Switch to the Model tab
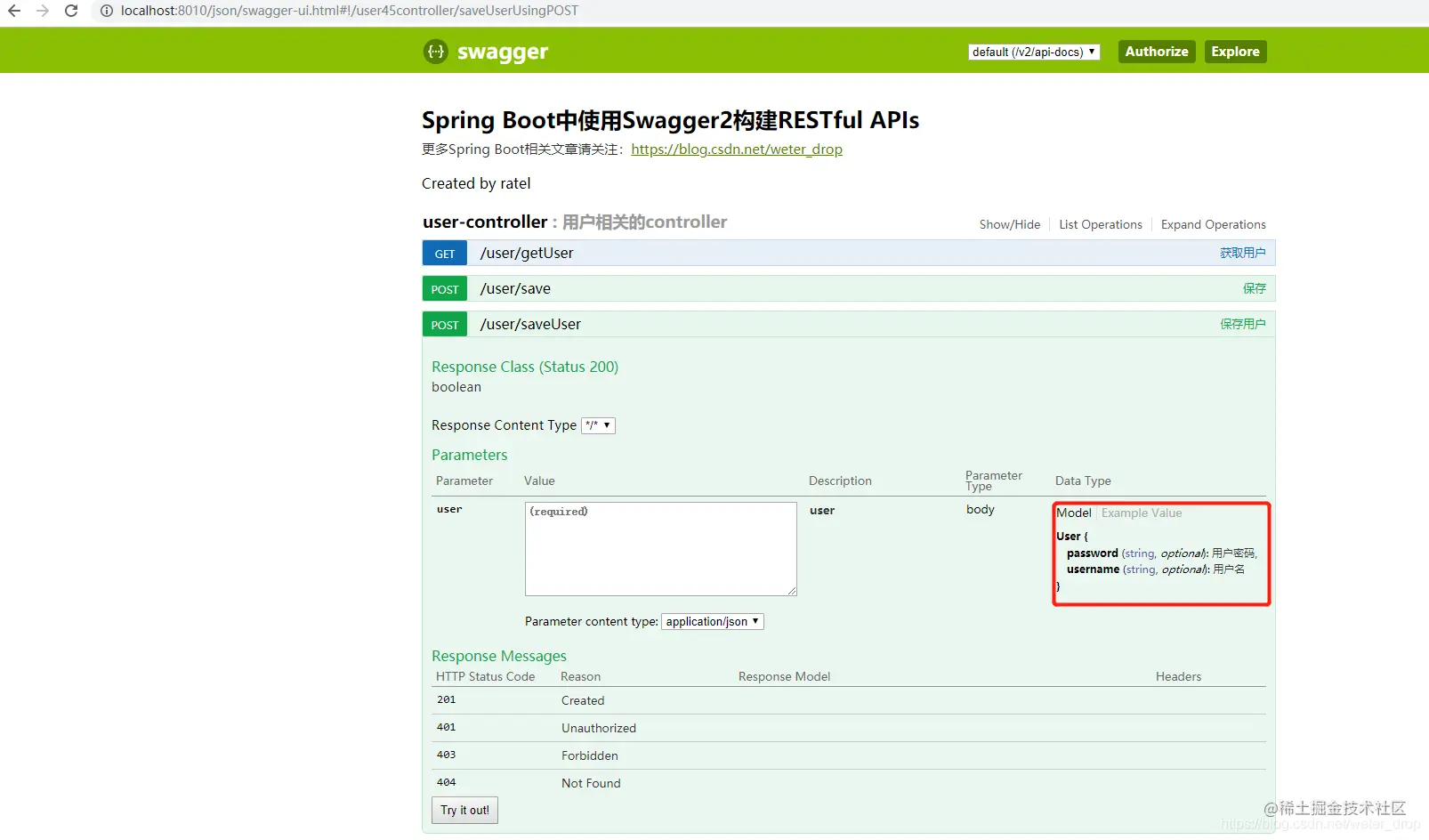Viewport: 1429px width, 840px height. tap(1074, 513)
